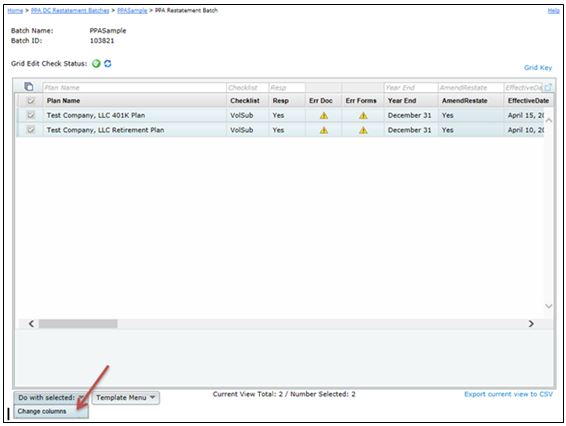Uncheck the Test Company, LLC Retirement Plan row
566x426 pixels.
point(31,130)
